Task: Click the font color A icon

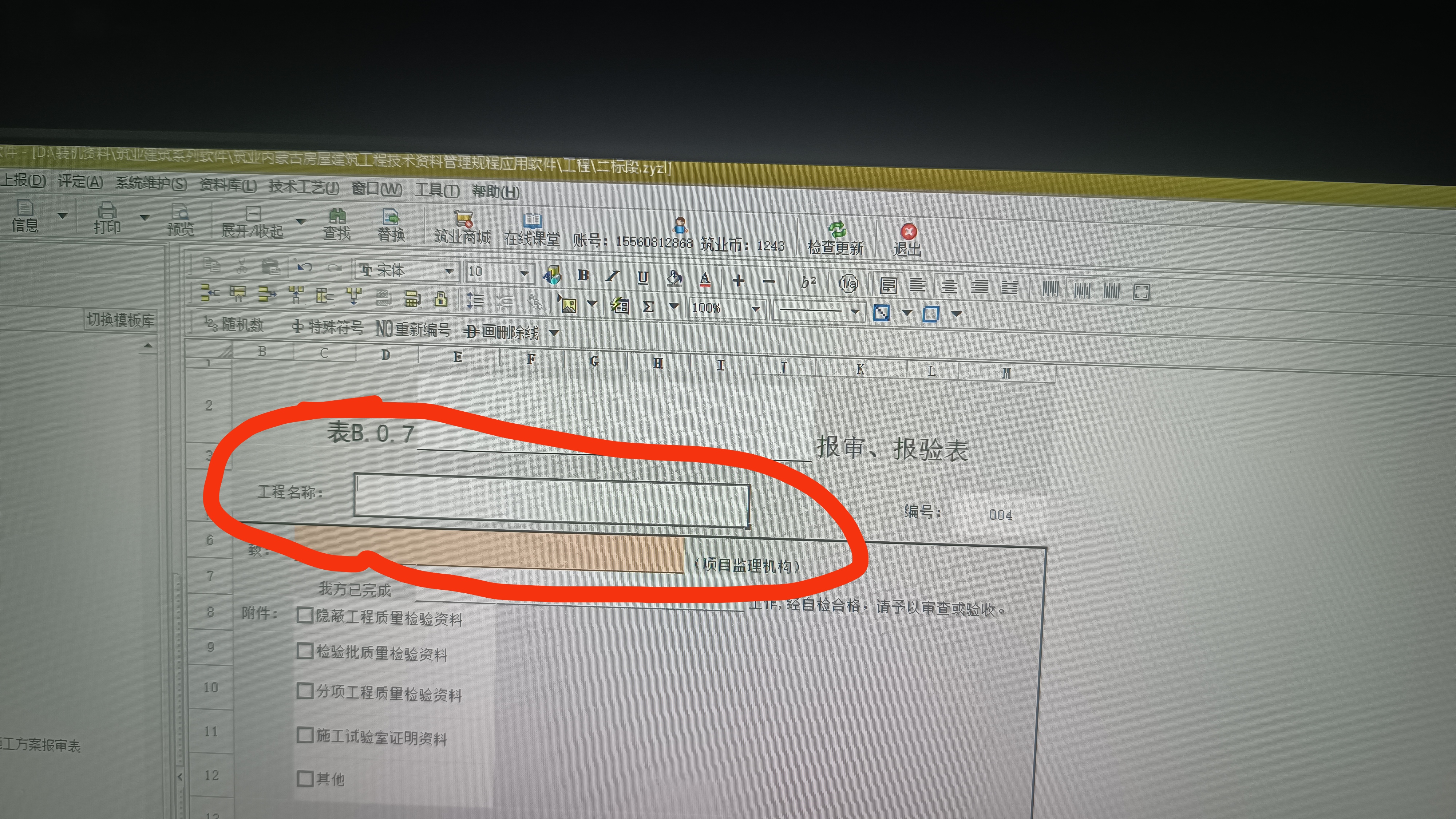Action: [x=704, y=279]
